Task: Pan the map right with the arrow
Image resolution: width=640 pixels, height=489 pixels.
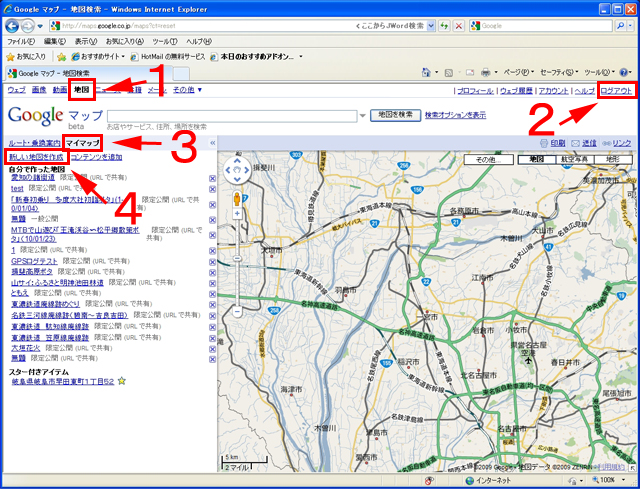Action: [247, 170]
